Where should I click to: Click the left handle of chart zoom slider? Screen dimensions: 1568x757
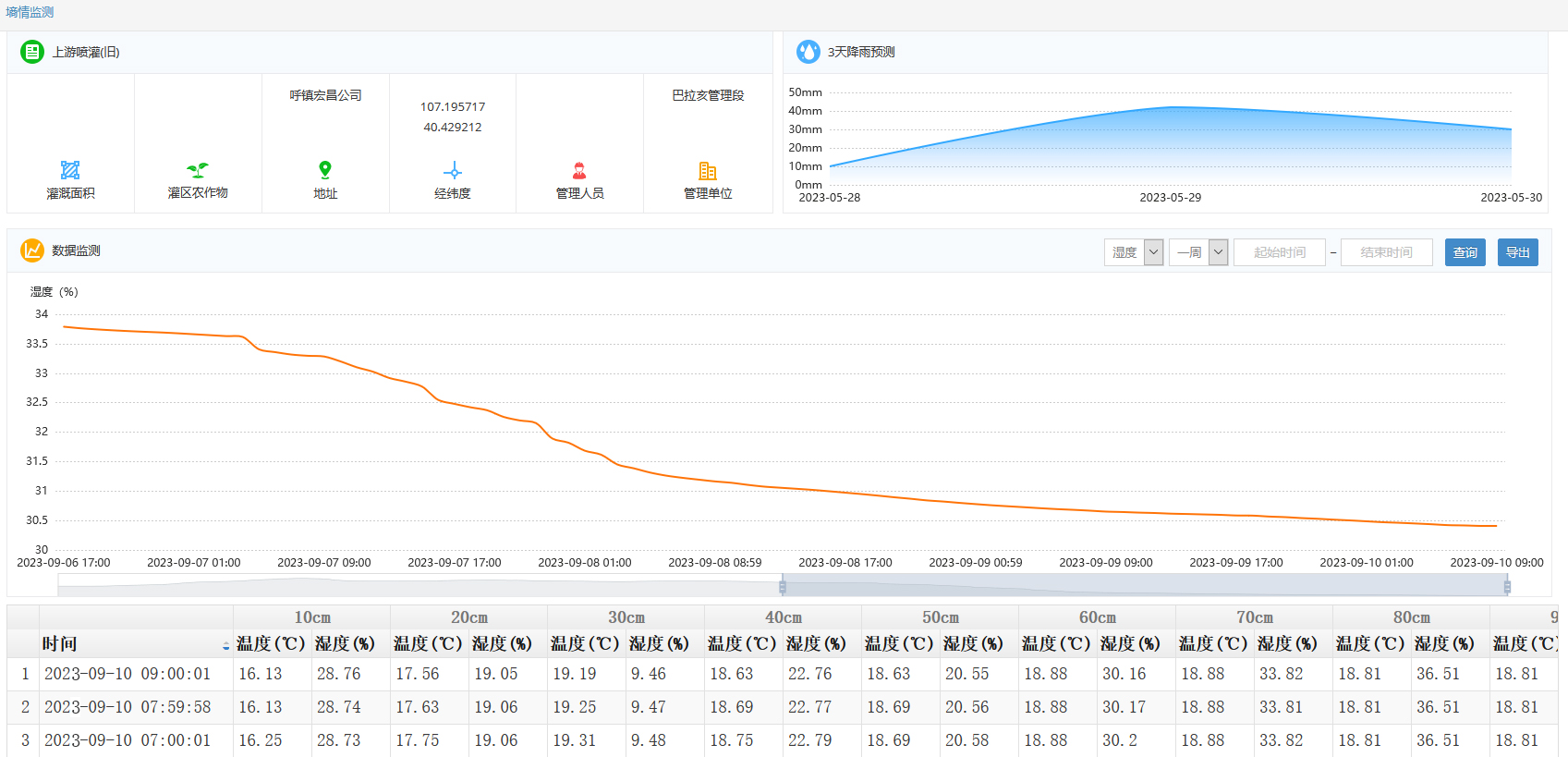[x=783, y=586]
